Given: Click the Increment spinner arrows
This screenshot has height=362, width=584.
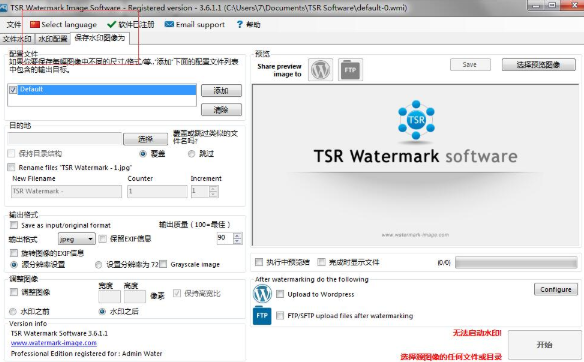Looking at the screenshot, I should point(214,191).
